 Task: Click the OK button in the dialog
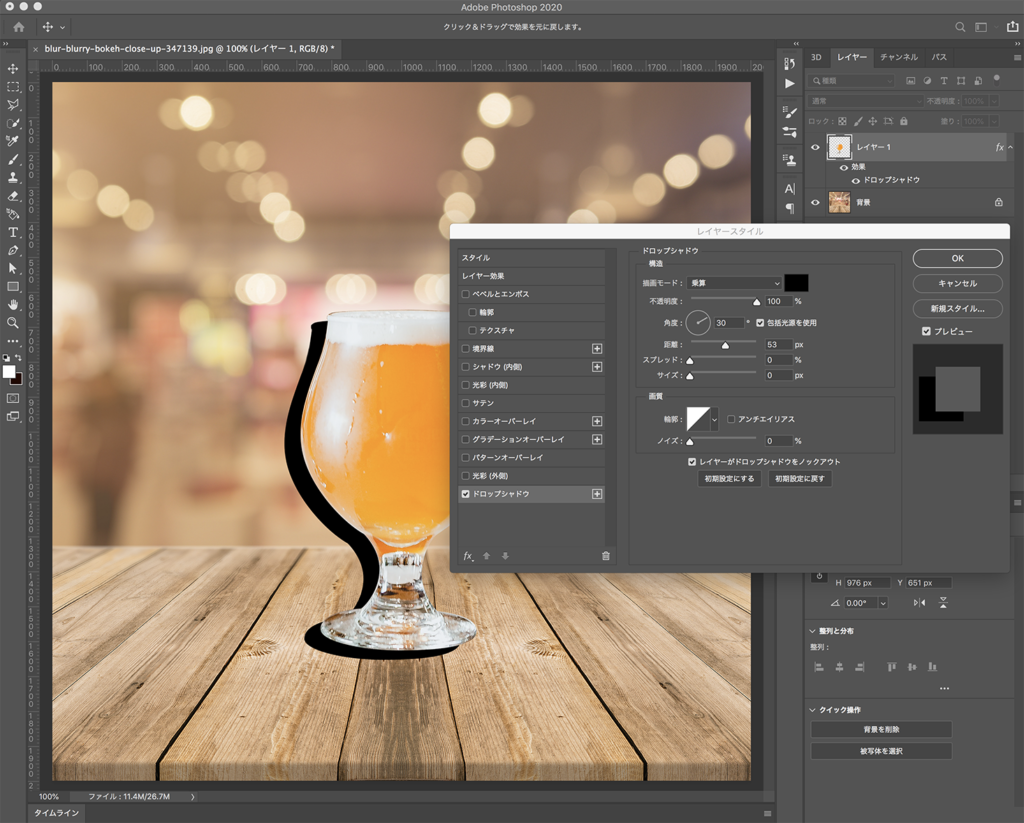956,258
